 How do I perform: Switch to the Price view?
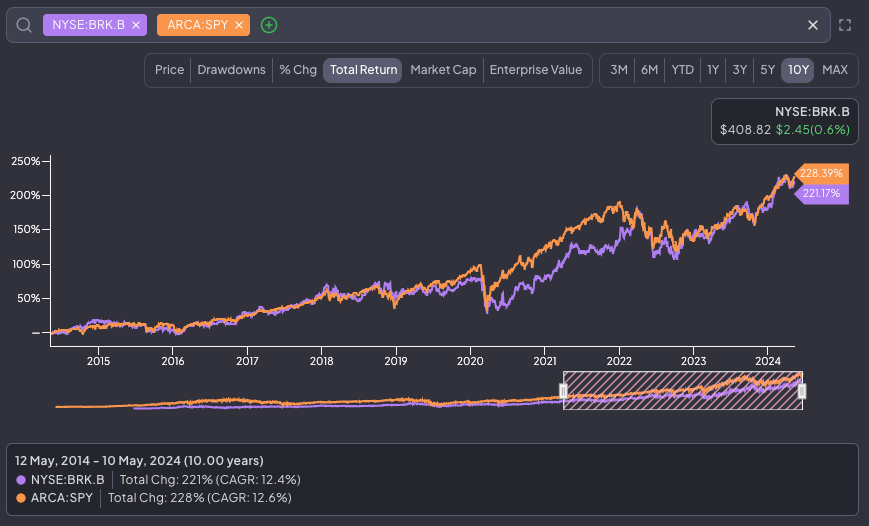tap(169, 70)
